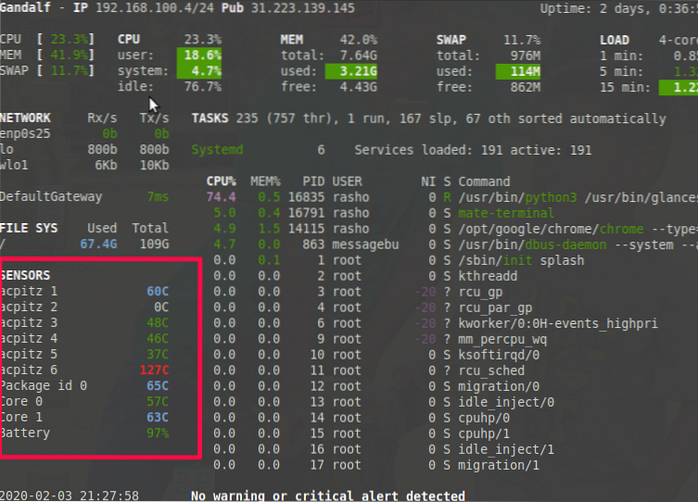Screen dimensions: 698x502
Task: Click the SWAP total value 976M
Action: pos(525,56)
